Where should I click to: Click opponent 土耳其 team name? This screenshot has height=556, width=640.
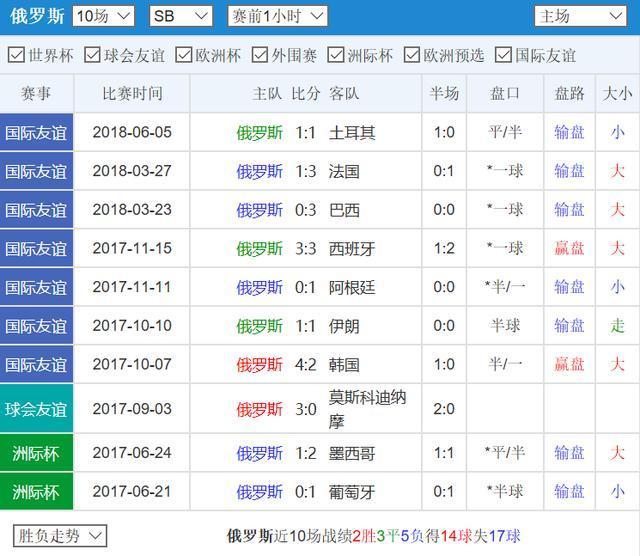(352, 133)
